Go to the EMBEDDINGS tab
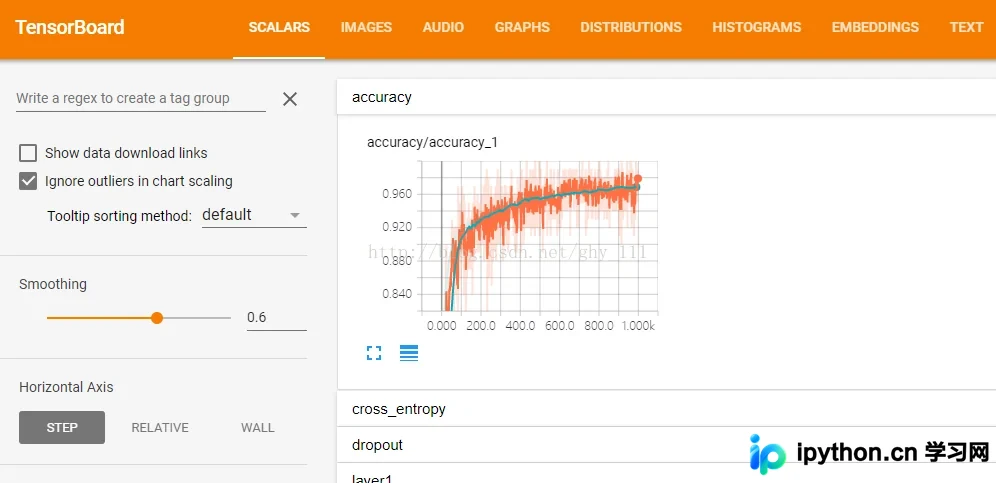The width and height of the screenshot is (996, 483). [x=875, y=27]
